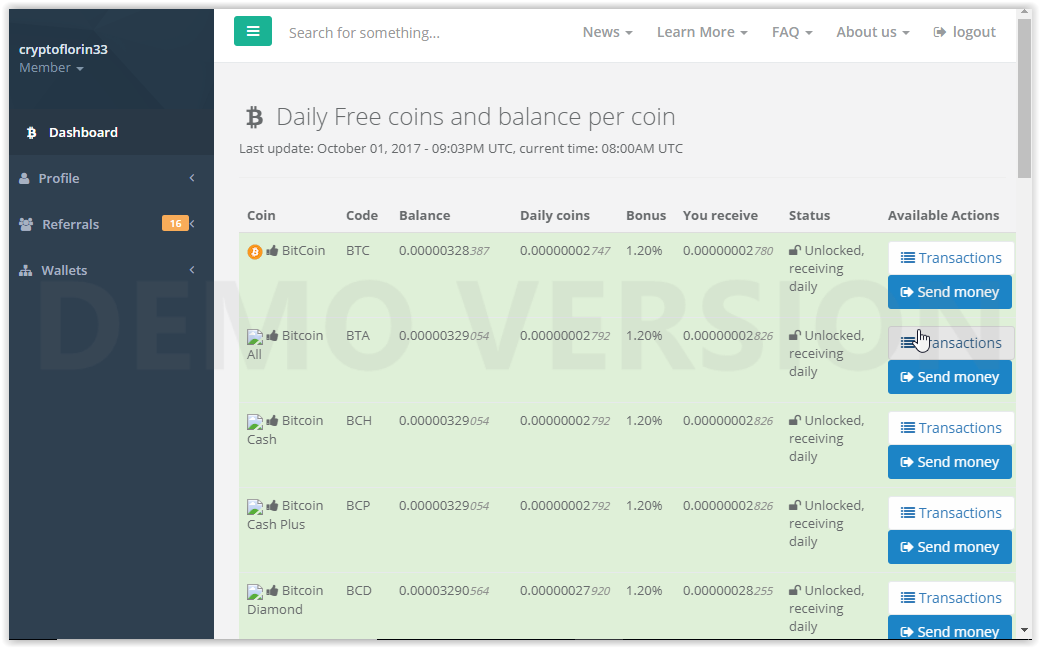Click broken image icon for Bitcoin Cash Plus
Viewport: 1040px width, 648px height.
[x=255, y=507]
